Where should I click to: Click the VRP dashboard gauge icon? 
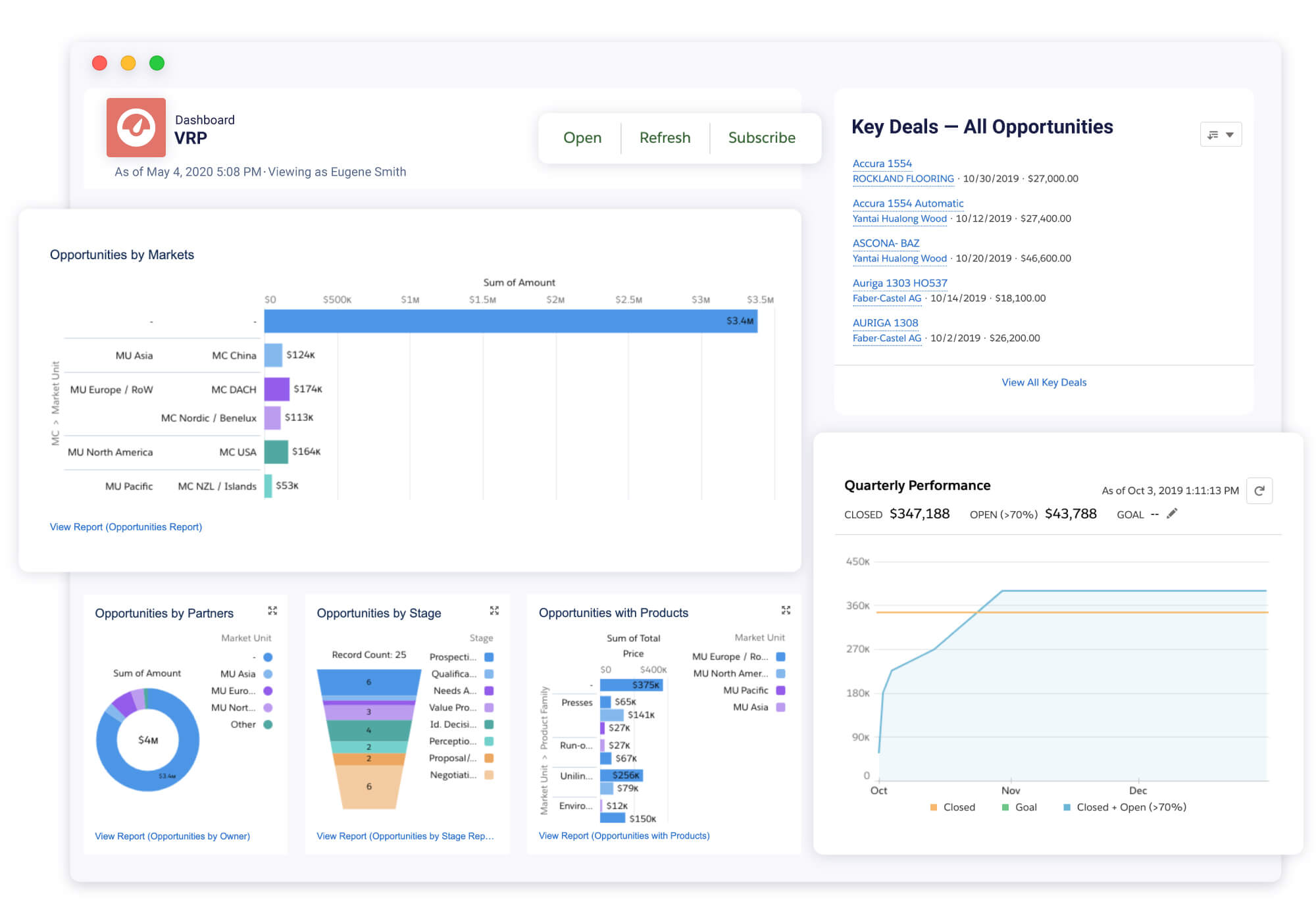(x=136, y=127)
